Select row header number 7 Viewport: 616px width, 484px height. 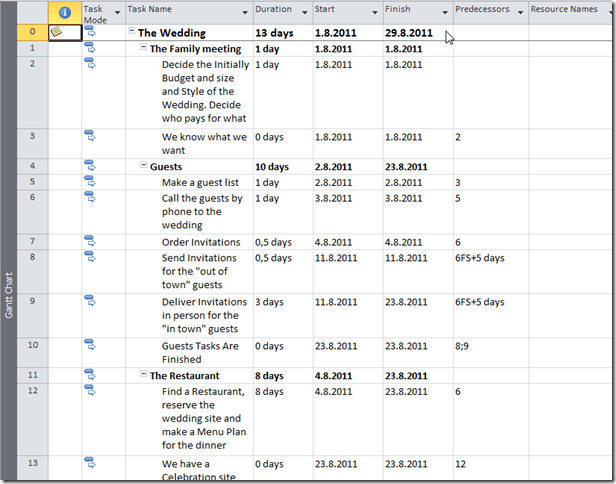[x=33, y=241]
